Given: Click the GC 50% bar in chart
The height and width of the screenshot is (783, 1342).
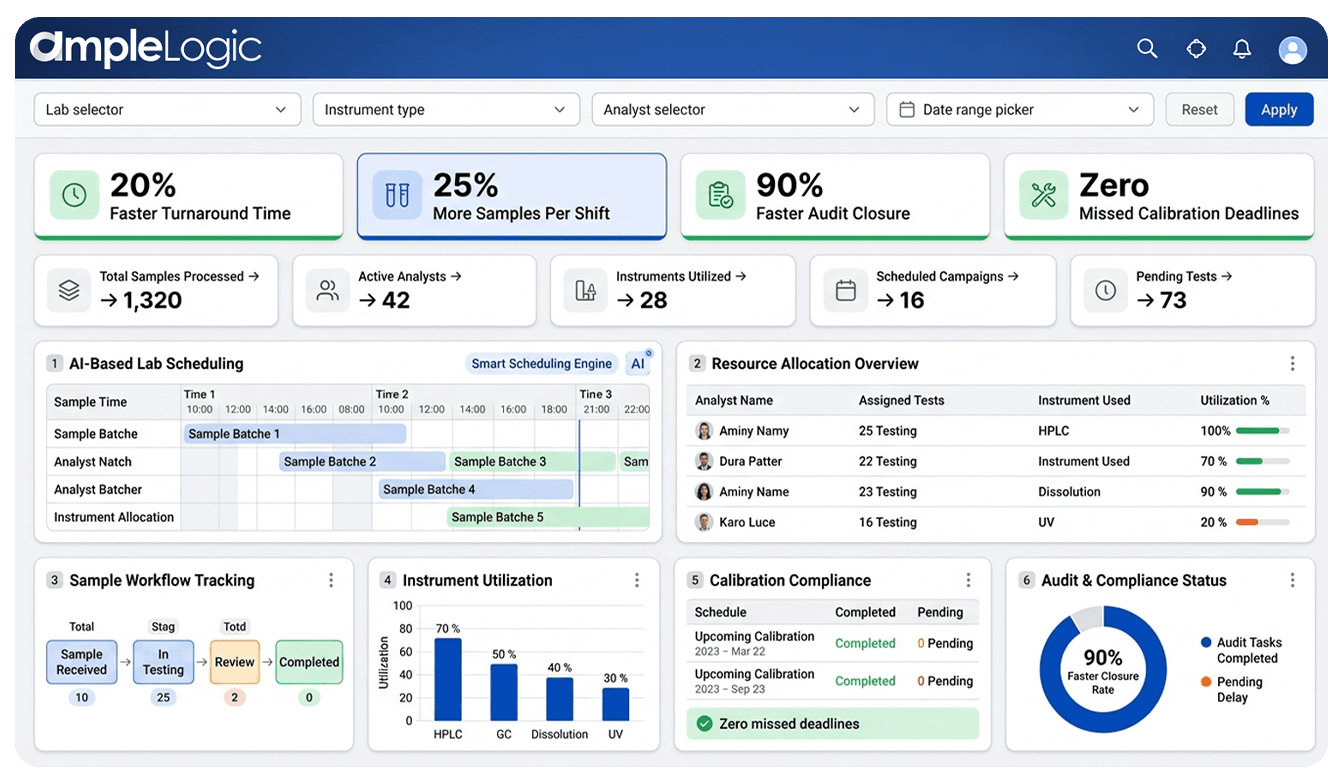Looking at the screenshot, I should click(504, 692).
